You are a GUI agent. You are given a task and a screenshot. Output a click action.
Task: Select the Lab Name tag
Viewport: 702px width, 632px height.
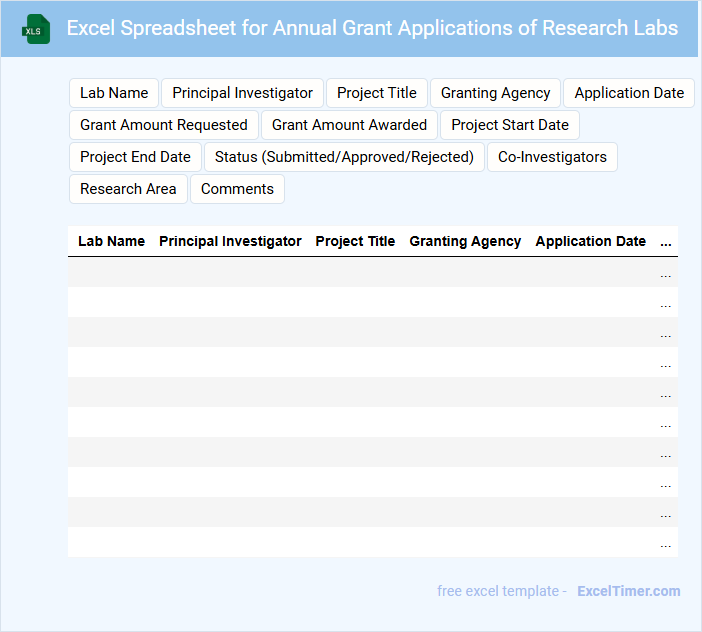[x=114, y=93]
